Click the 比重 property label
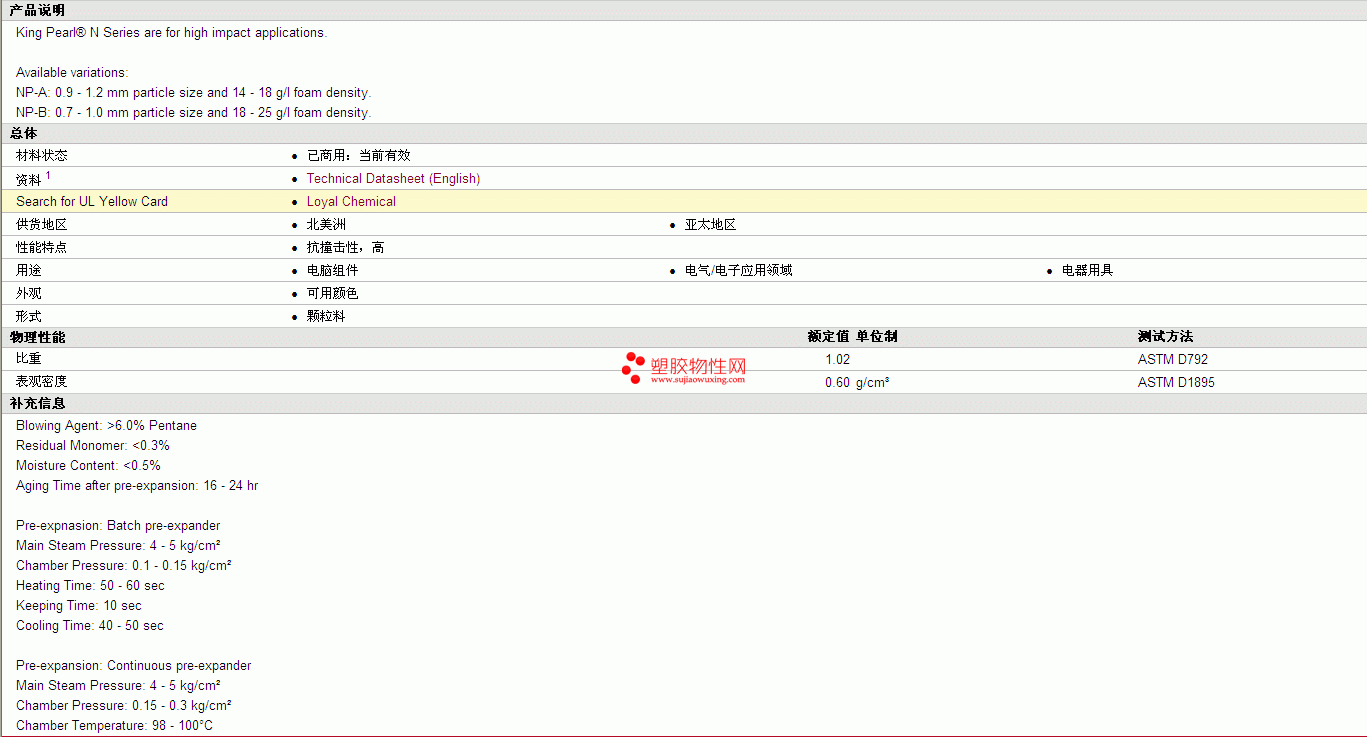The image size is (1367, 737). pos(29,358)
